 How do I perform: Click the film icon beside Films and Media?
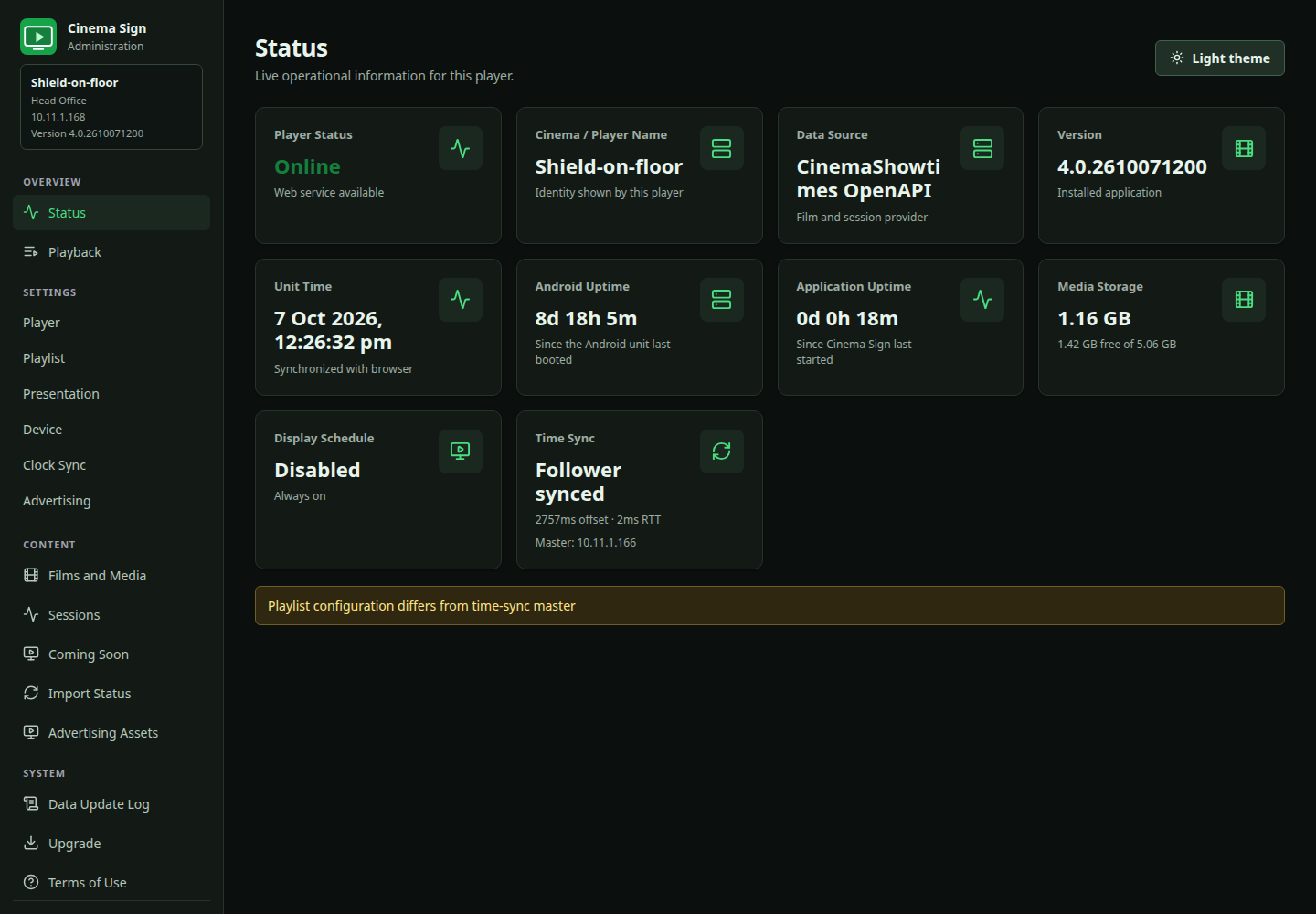31,576
